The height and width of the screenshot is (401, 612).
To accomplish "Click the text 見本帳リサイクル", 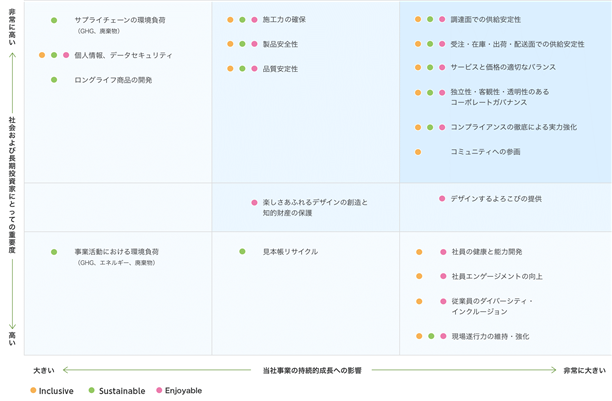I will pos(290,252).
